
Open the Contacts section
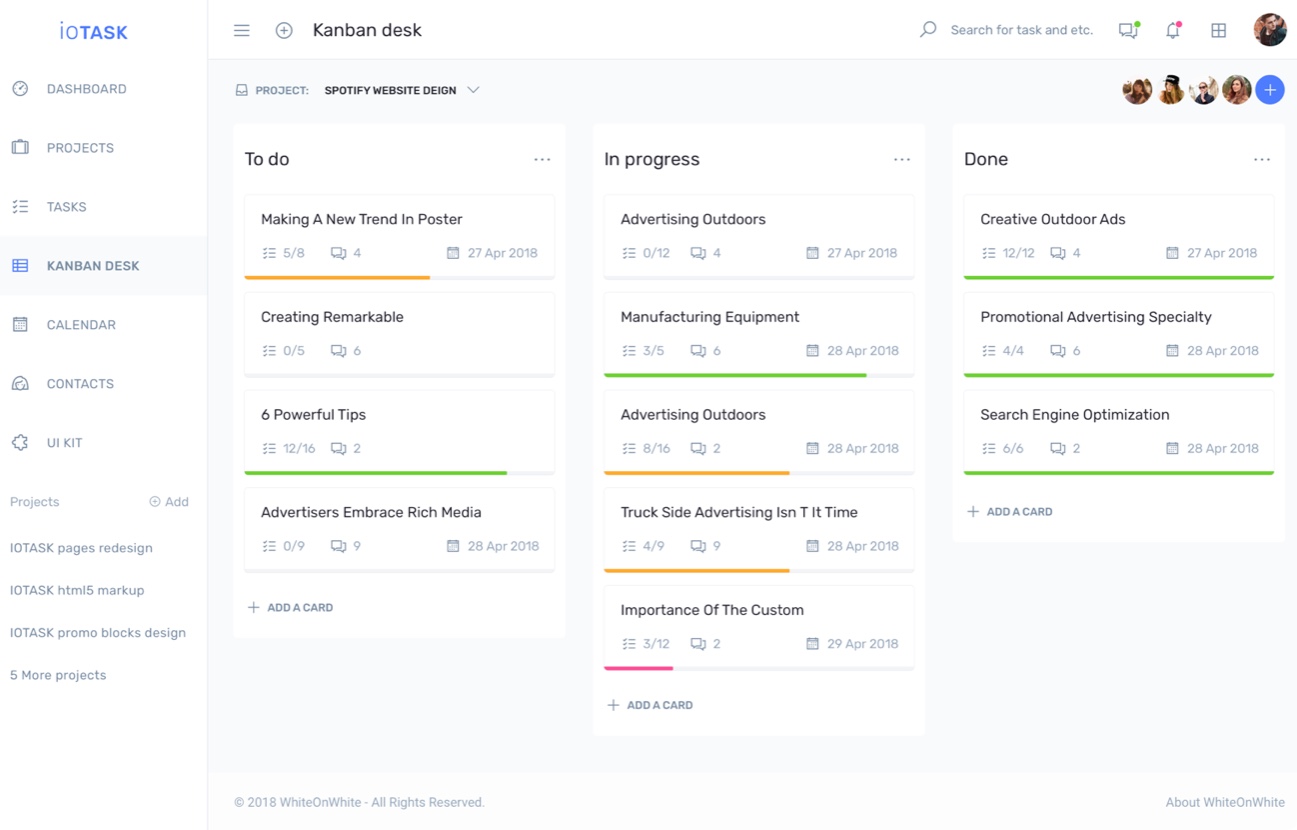point(79,383)
